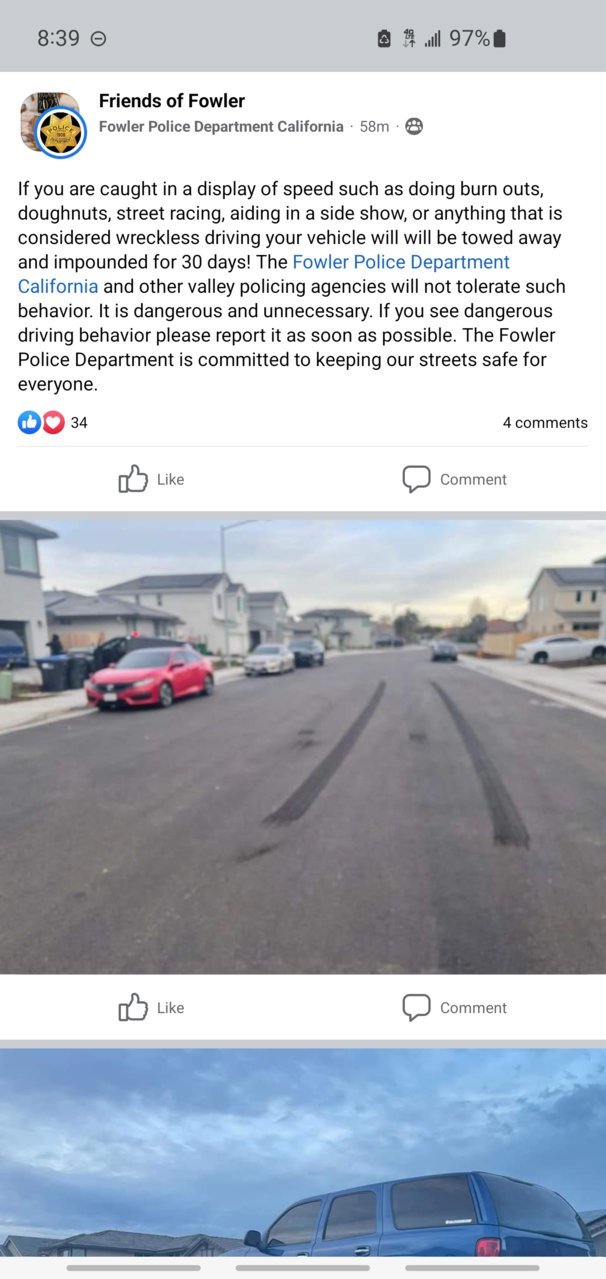
Task: View the 4 comments
Action: pos(545,423)
